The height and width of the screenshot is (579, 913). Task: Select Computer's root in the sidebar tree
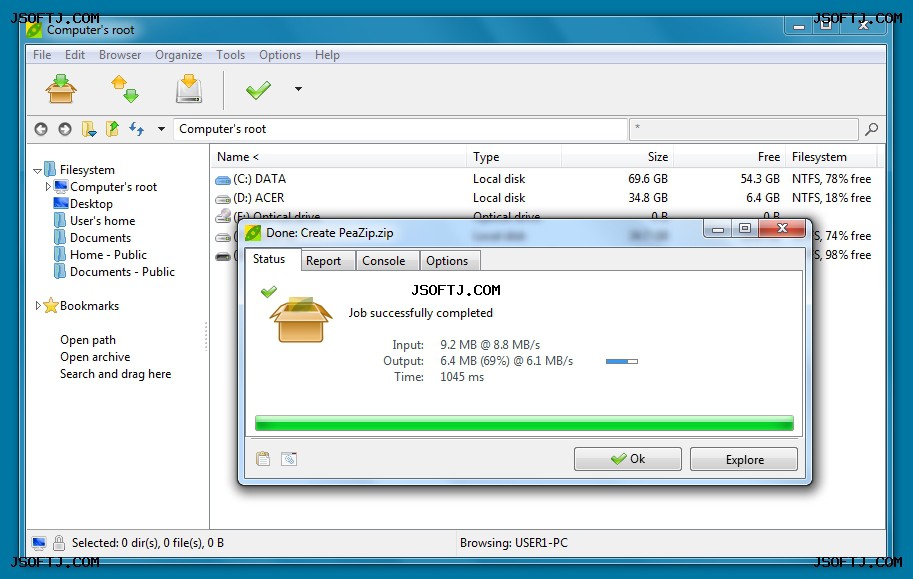[x=114, y=186]
